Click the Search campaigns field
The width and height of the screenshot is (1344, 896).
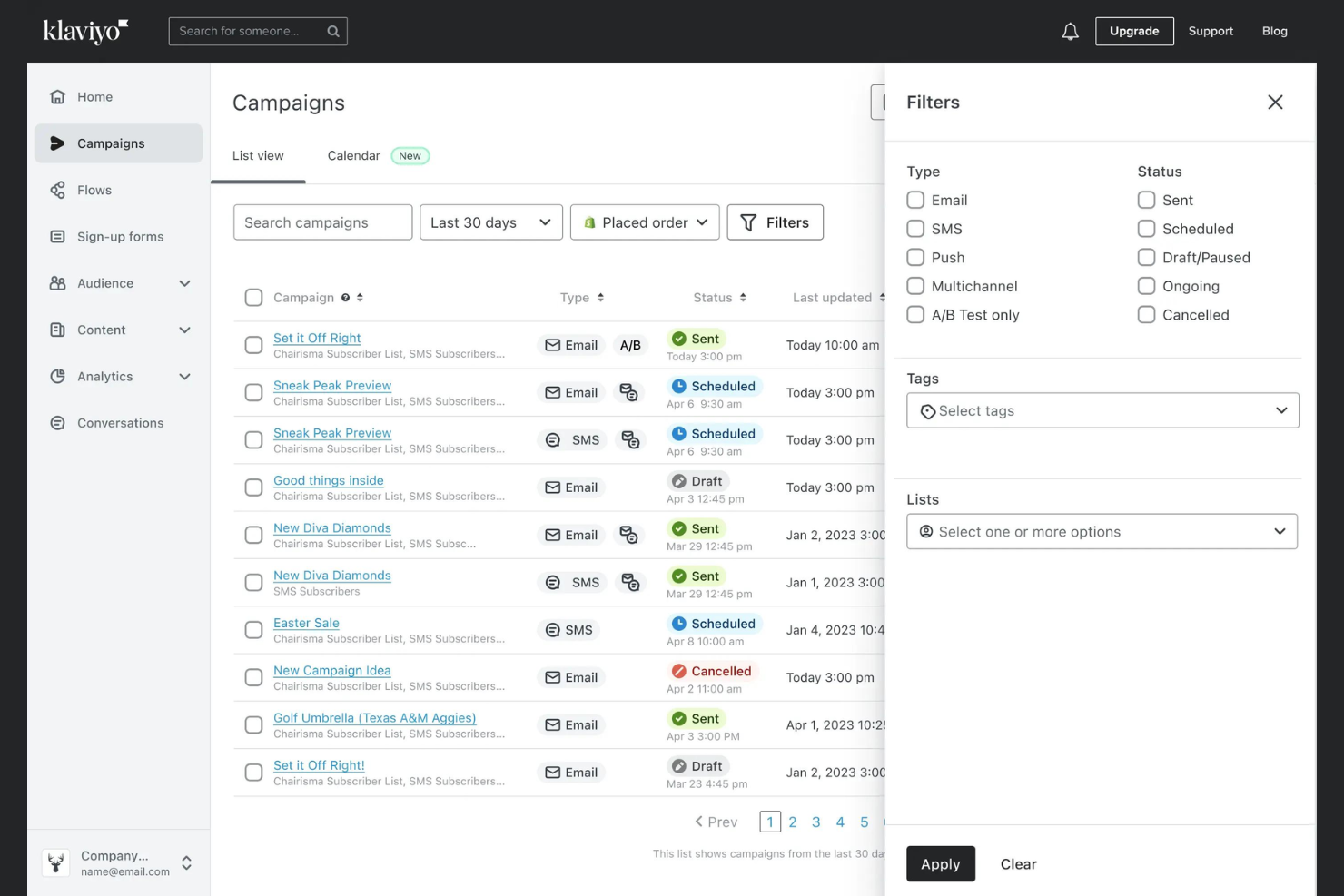322,222
